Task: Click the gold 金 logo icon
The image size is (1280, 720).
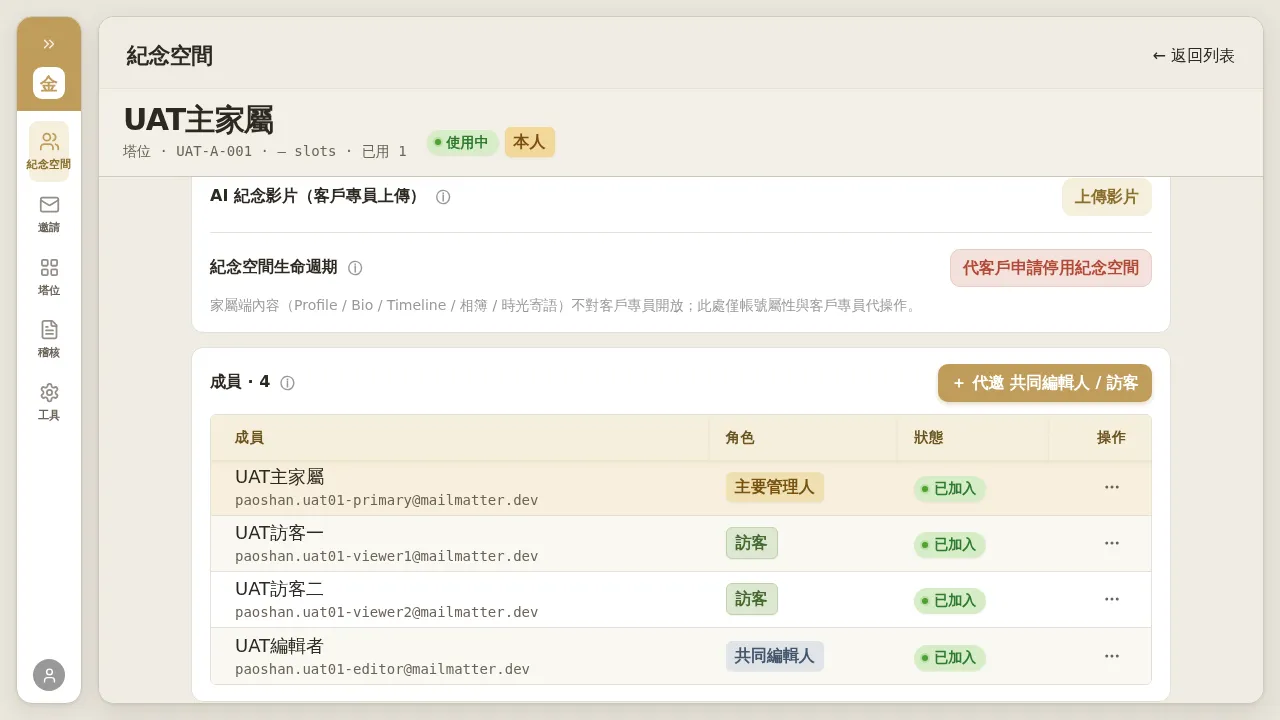Action: point(49,83)
